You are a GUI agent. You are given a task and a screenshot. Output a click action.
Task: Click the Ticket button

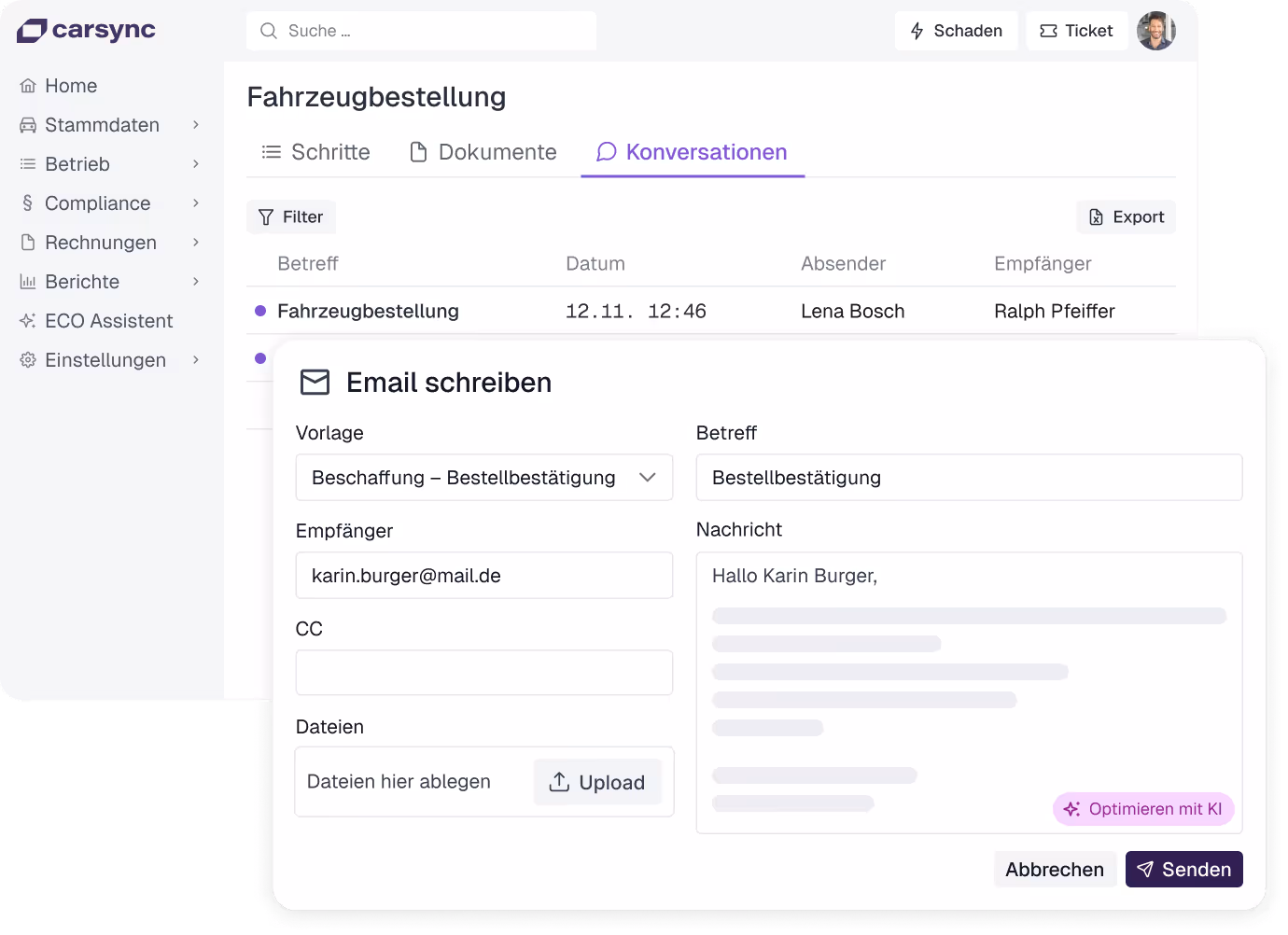(x=1077, y=31)
